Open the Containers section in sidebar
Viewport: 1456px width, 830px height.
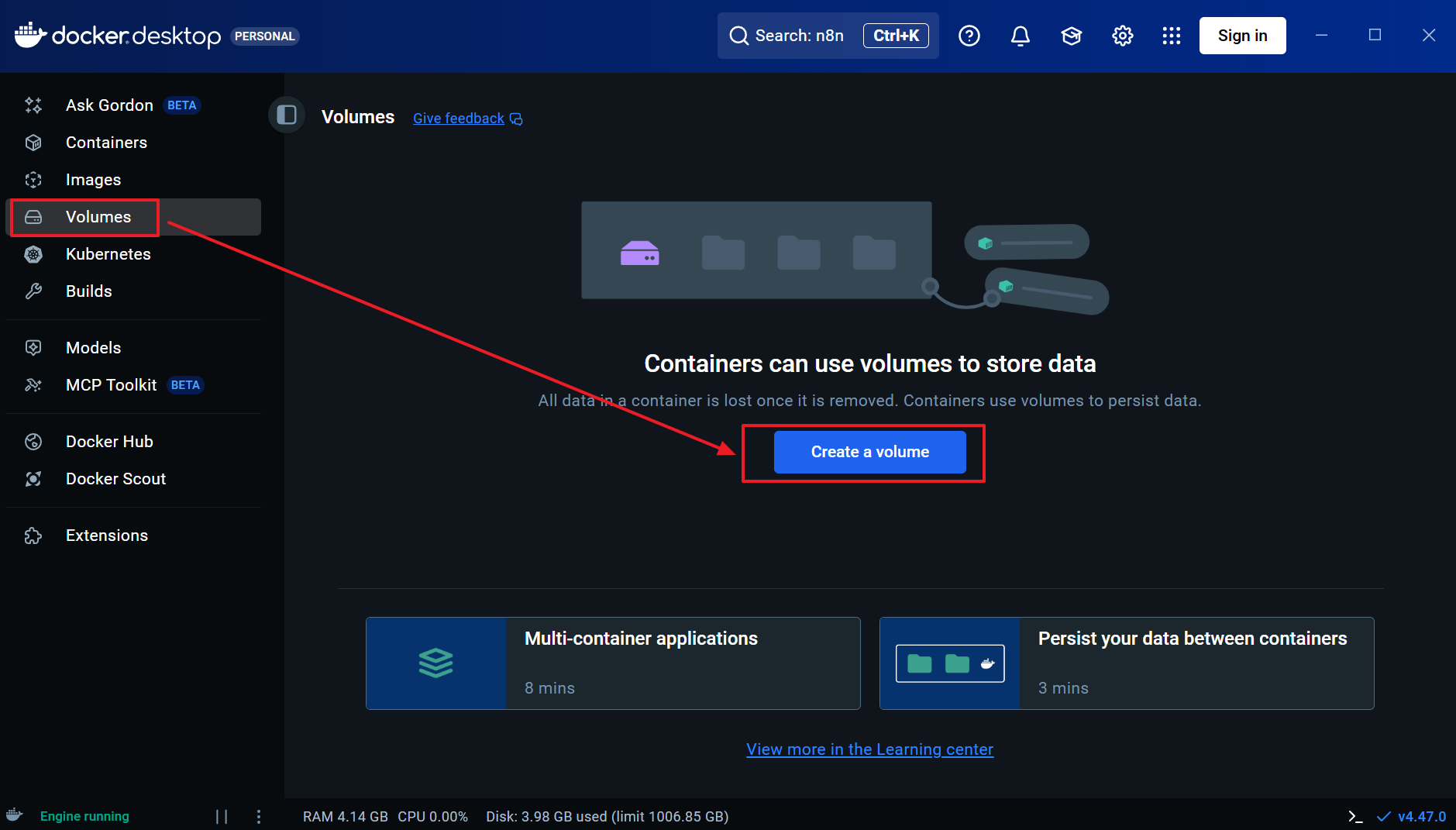tap(106, 143)
